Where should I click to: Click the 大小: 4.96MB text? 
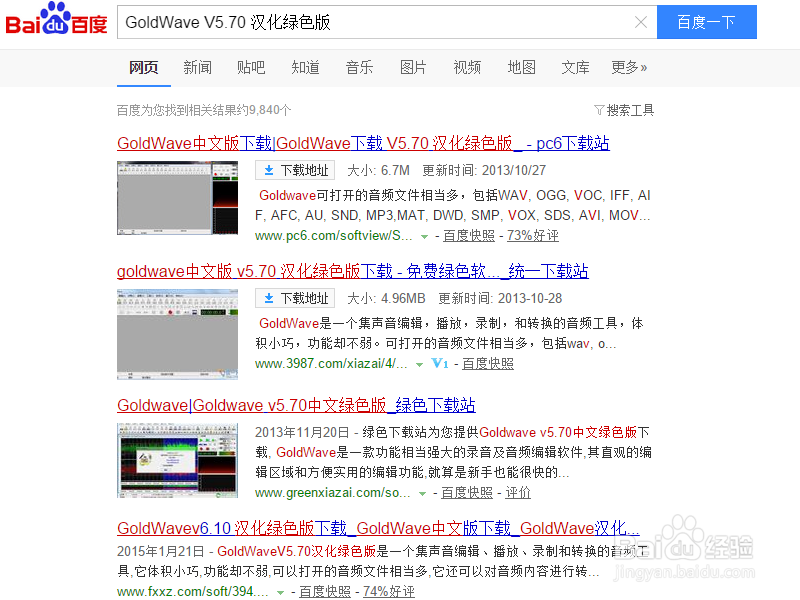[386, 298]
